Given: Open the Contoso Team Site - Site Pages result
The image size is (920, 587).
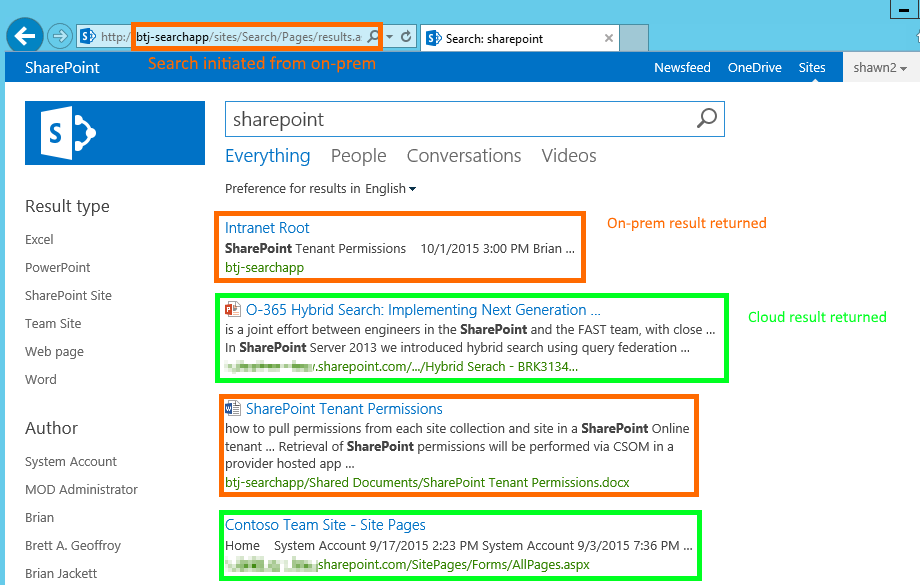Looking at the screenshot, I should (325, 525).
